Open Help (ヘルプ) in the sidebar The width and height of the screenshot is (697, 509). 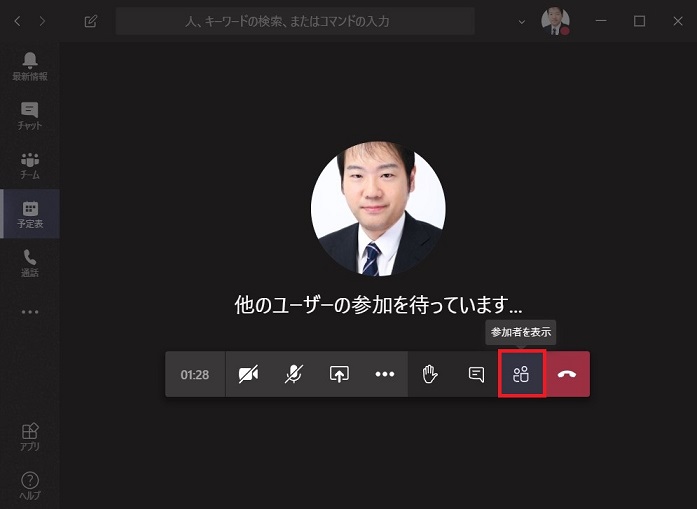tap(30, 485)
